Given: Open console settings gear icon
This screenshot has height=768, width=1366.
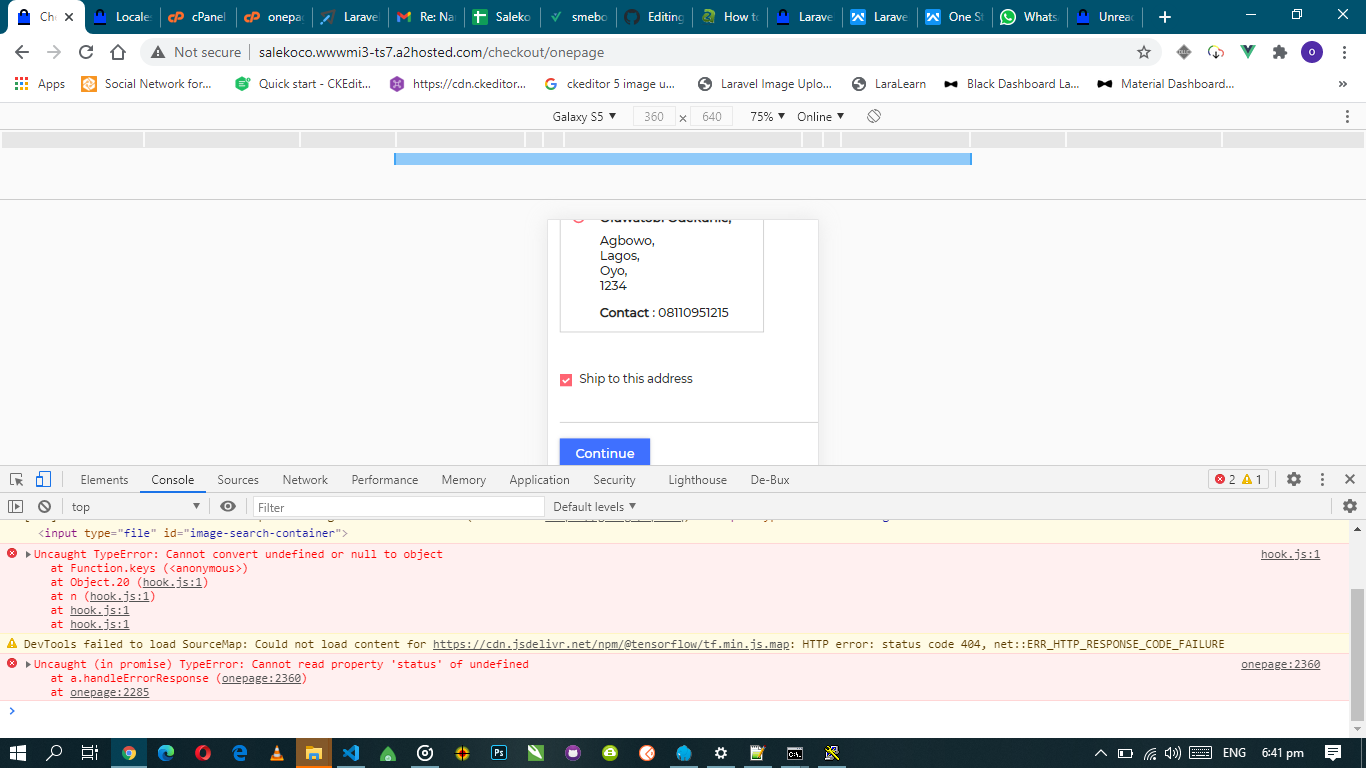Looking at the screenshot, I should point(1350,507).
